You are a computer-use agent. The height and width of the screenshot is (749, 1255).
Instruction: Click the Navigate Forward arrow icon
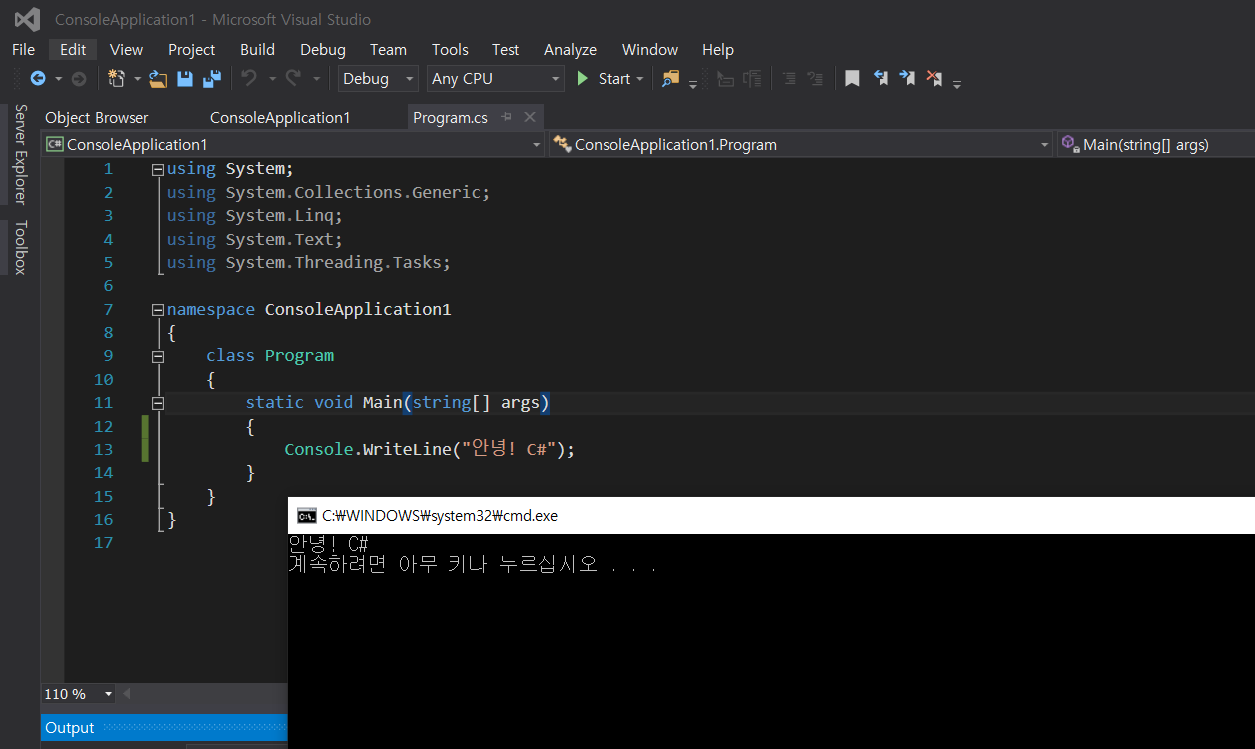coord(79,78)
